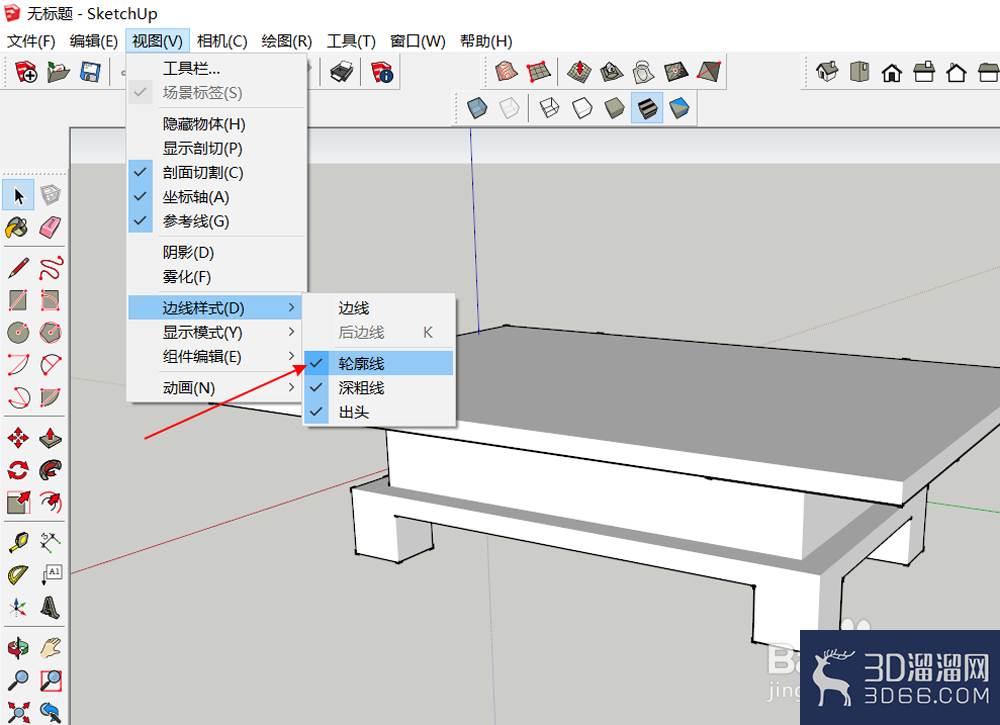Toggle the 出头 checked option
The image size is (1000, 725).
(x=379, y=412)
